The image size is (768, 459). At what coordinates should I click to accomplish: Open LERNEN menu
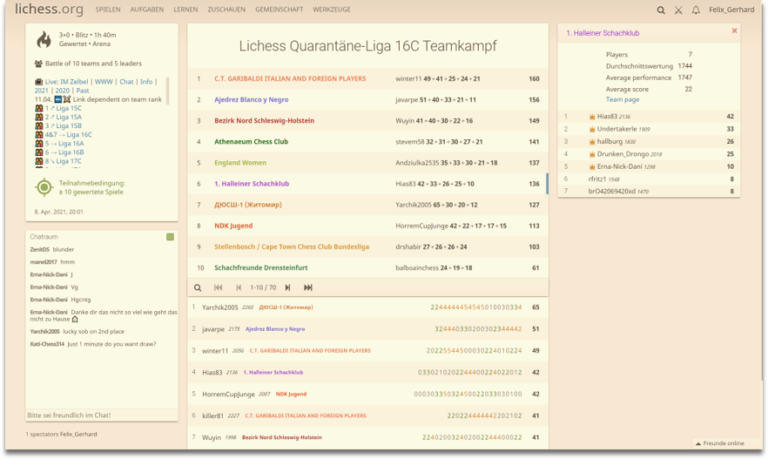tap(186, 10)
